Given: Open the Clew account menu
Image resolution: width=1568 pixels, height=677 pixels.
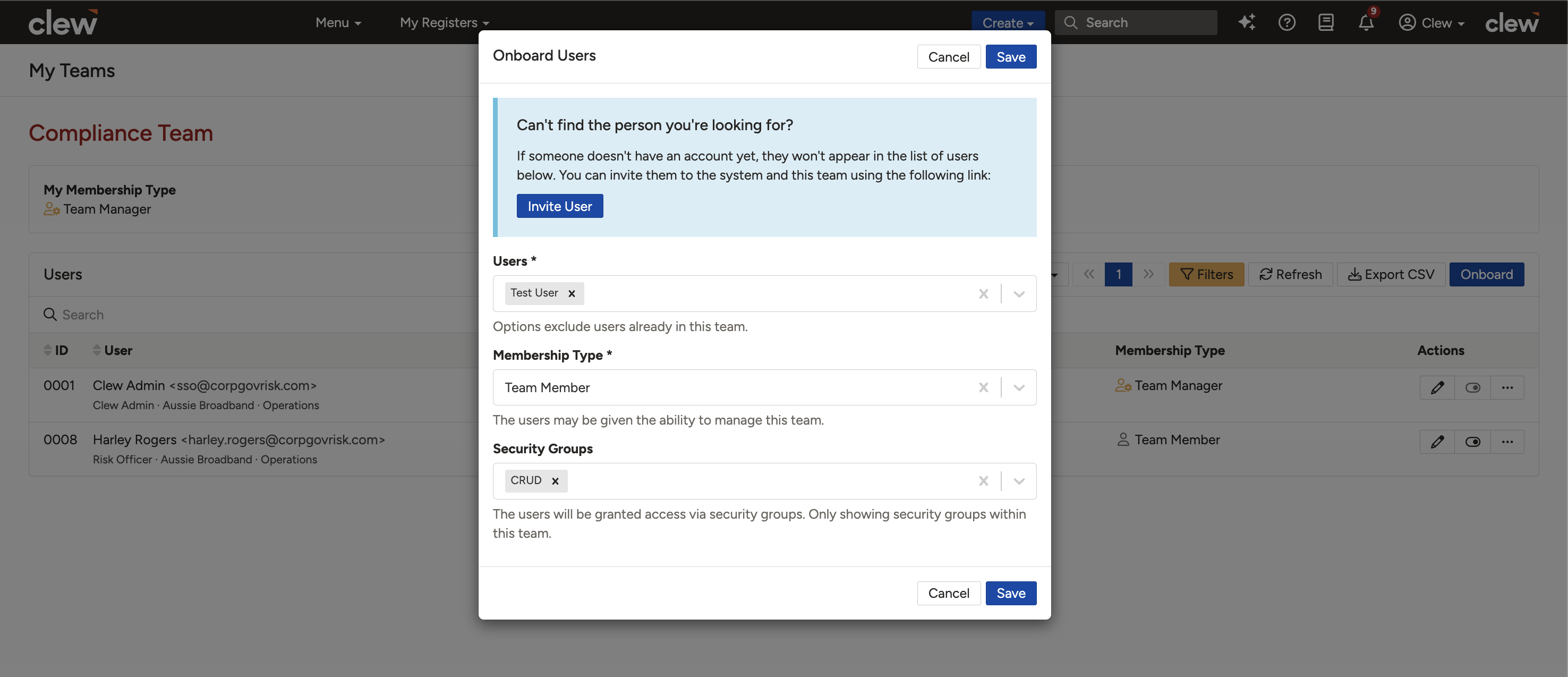Looking at the screenshot, I should click(1431, 22).
